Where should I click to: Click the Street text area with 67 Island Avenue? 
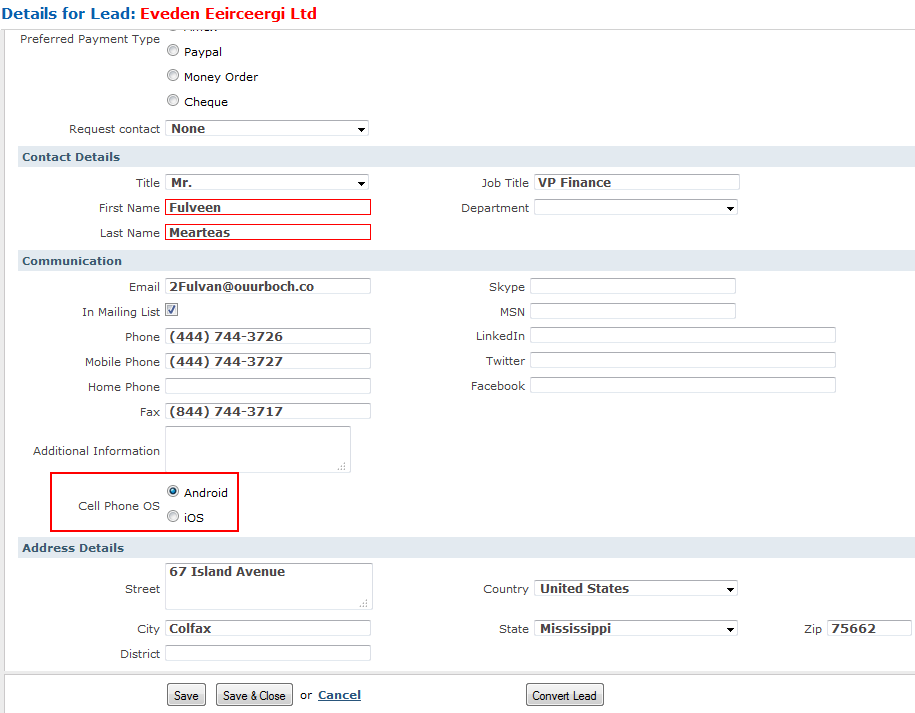tap(269, 586)
